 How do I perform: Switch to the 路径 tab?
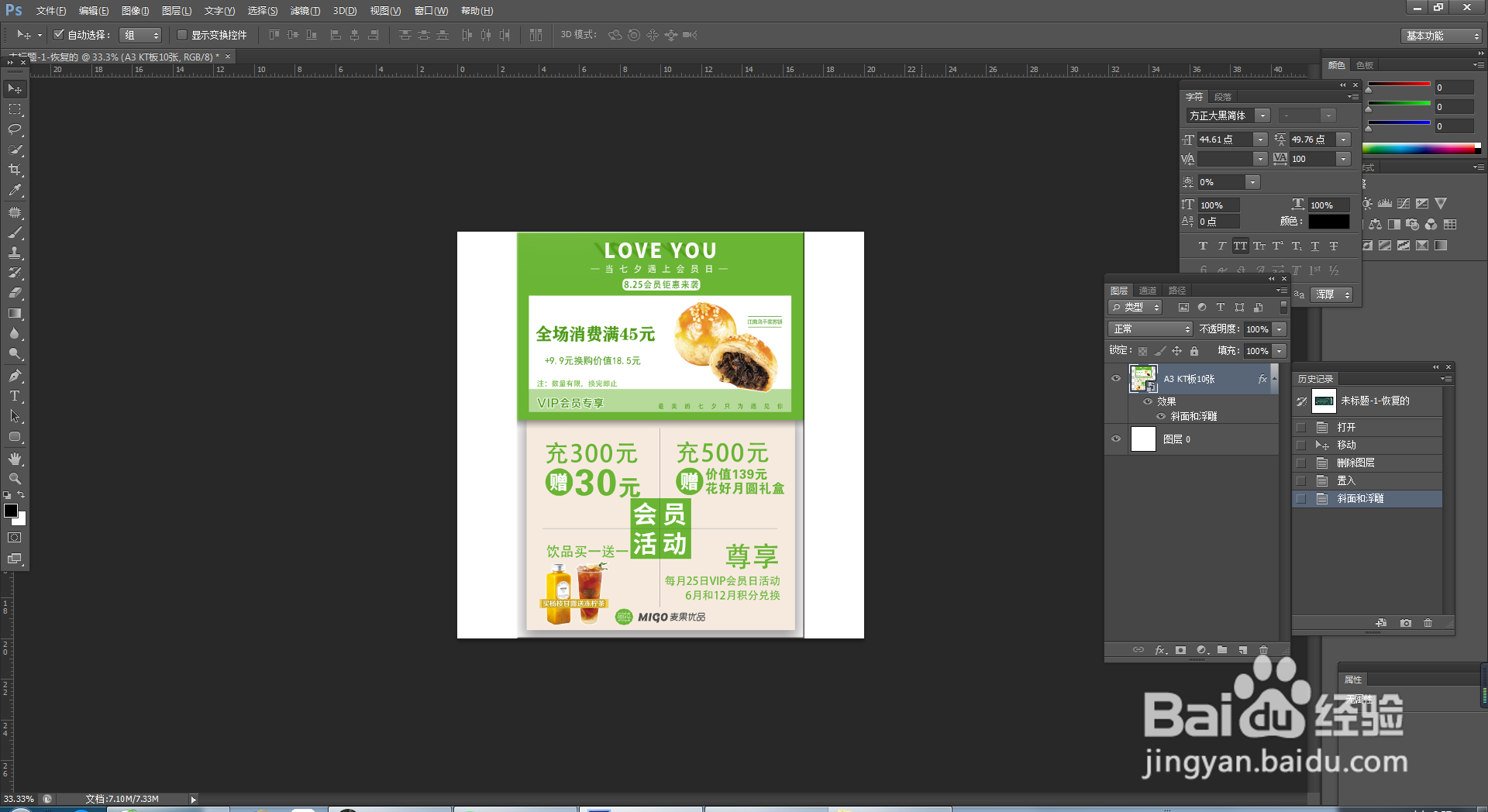coord(1177,291)
